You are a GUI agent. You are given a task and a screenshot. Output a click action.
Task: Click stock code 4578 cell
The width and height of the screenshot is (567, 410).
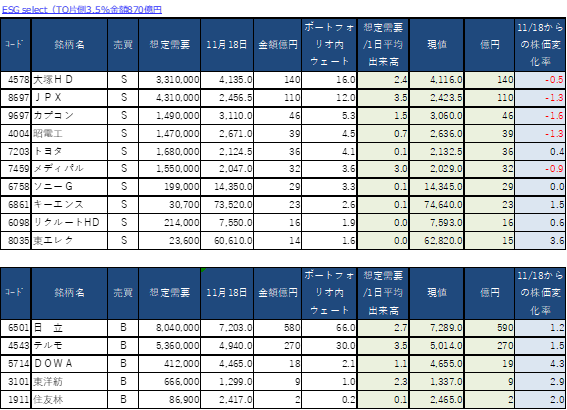coord(16,80)
